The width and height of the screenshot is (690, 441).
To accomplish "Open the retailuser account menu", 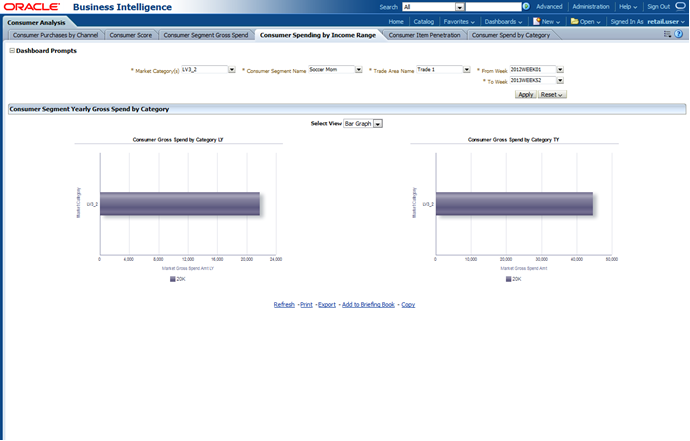I will pyautogui.click(x=666, y=22).
